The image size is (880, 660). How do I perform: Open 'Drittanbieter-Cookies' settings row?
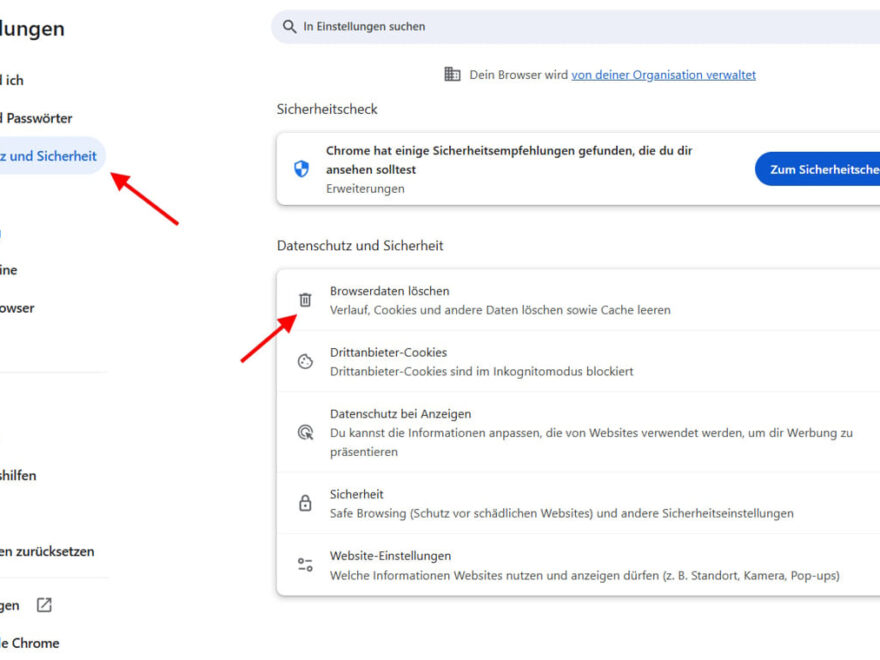(x=579, y=361)
